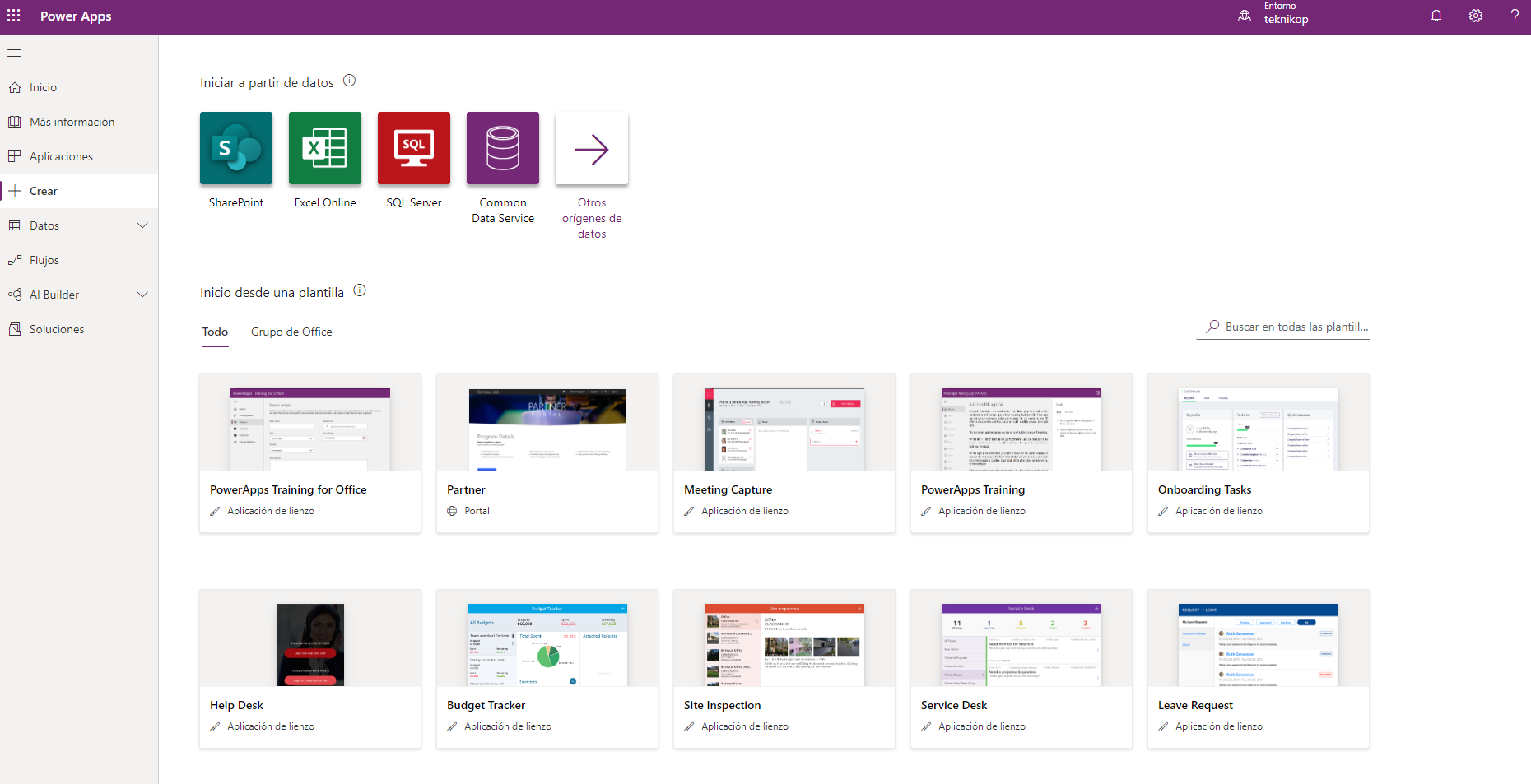Screen dimensions: 1531x784
Task: Go to Inicio in the sidebar
Action: coord(79,87)
